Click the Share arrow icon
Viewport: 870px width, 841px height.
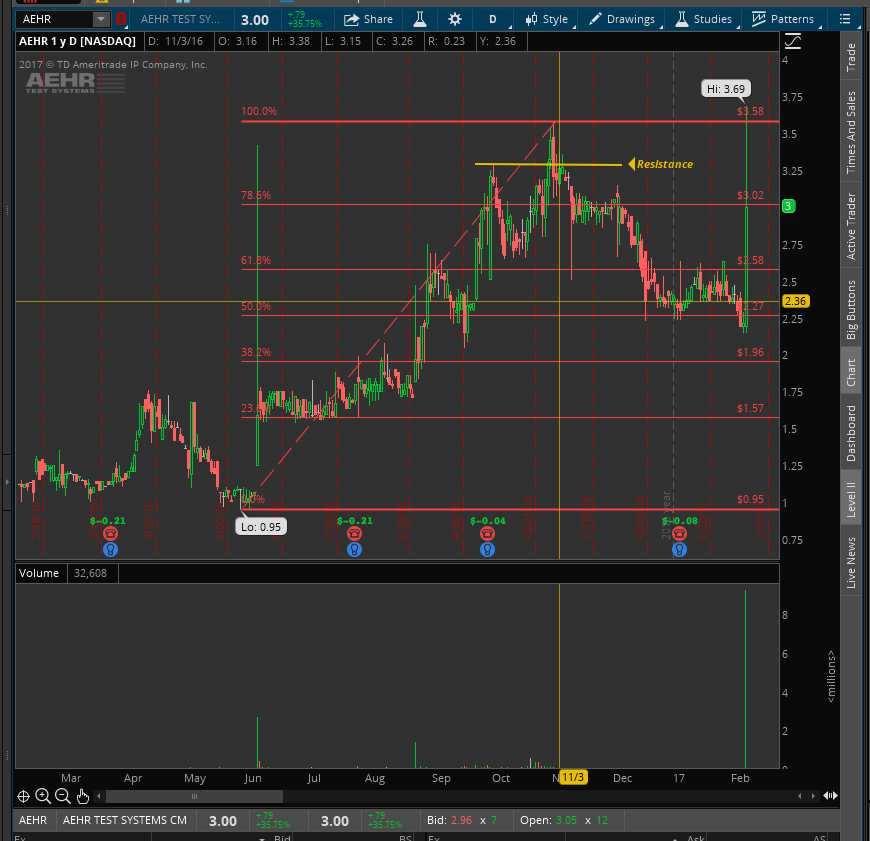pos(351,20)
